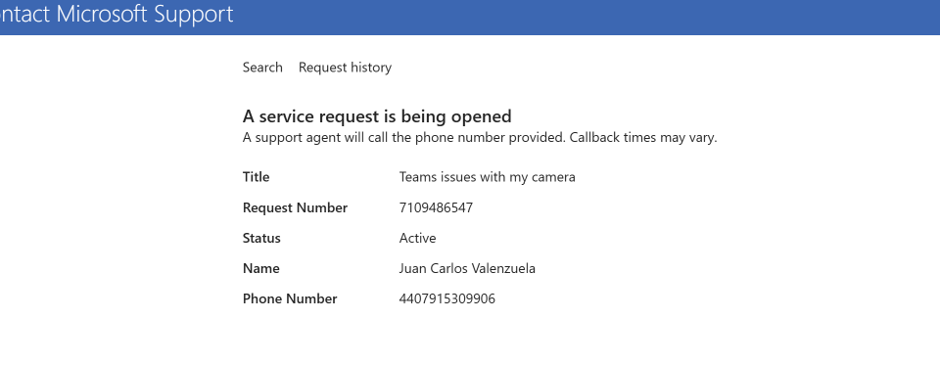
Task: Click the Contact Microsoft Support header title
Action: [x=116, y=14]
